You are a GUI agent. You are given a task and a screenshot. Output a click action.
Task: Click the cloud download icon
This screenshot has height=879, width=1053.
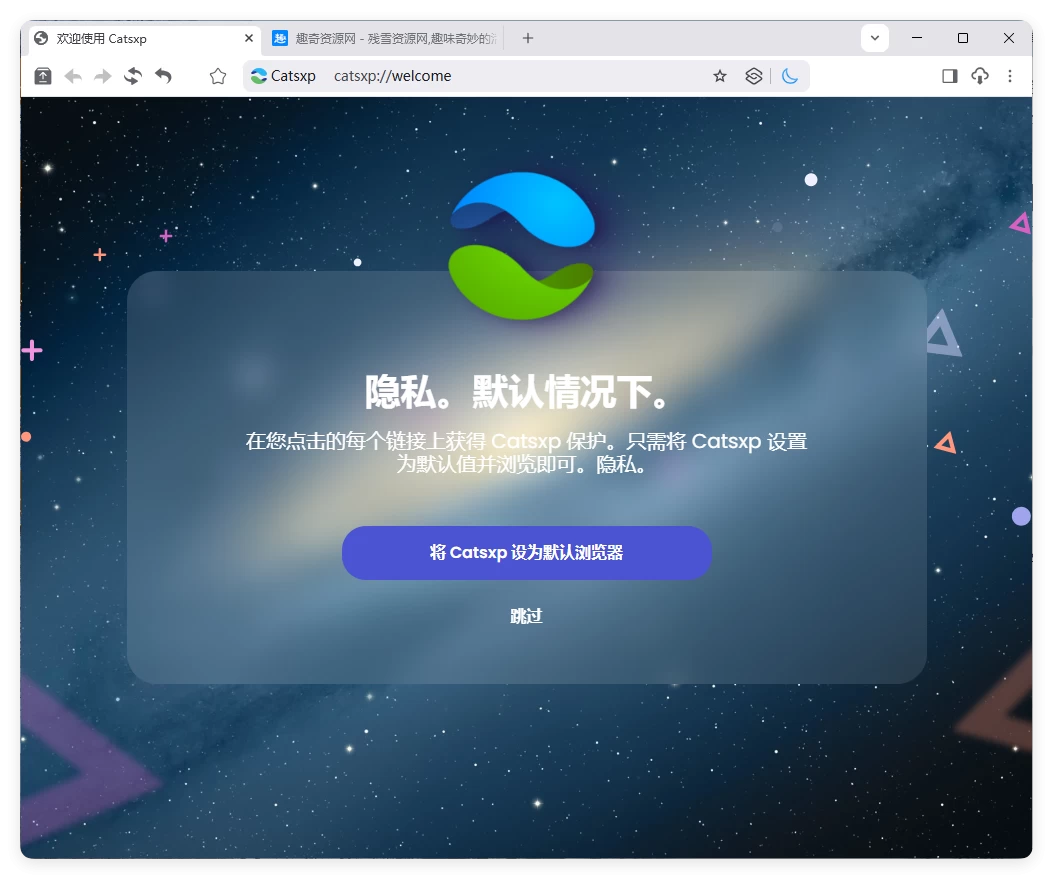coord(979,75)
